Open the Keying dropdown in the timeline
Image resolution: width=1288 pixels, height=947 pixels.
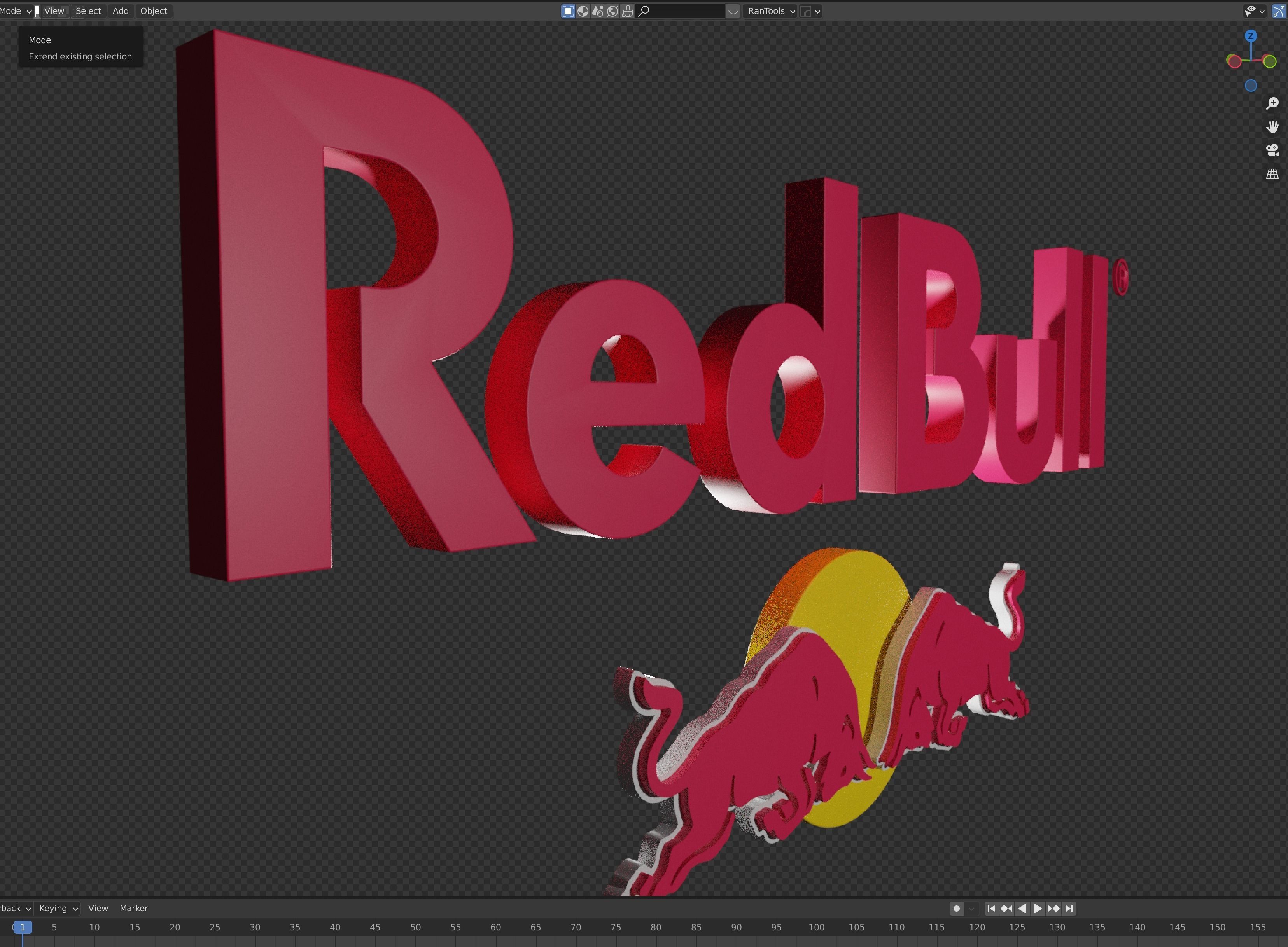pos(58,908)
